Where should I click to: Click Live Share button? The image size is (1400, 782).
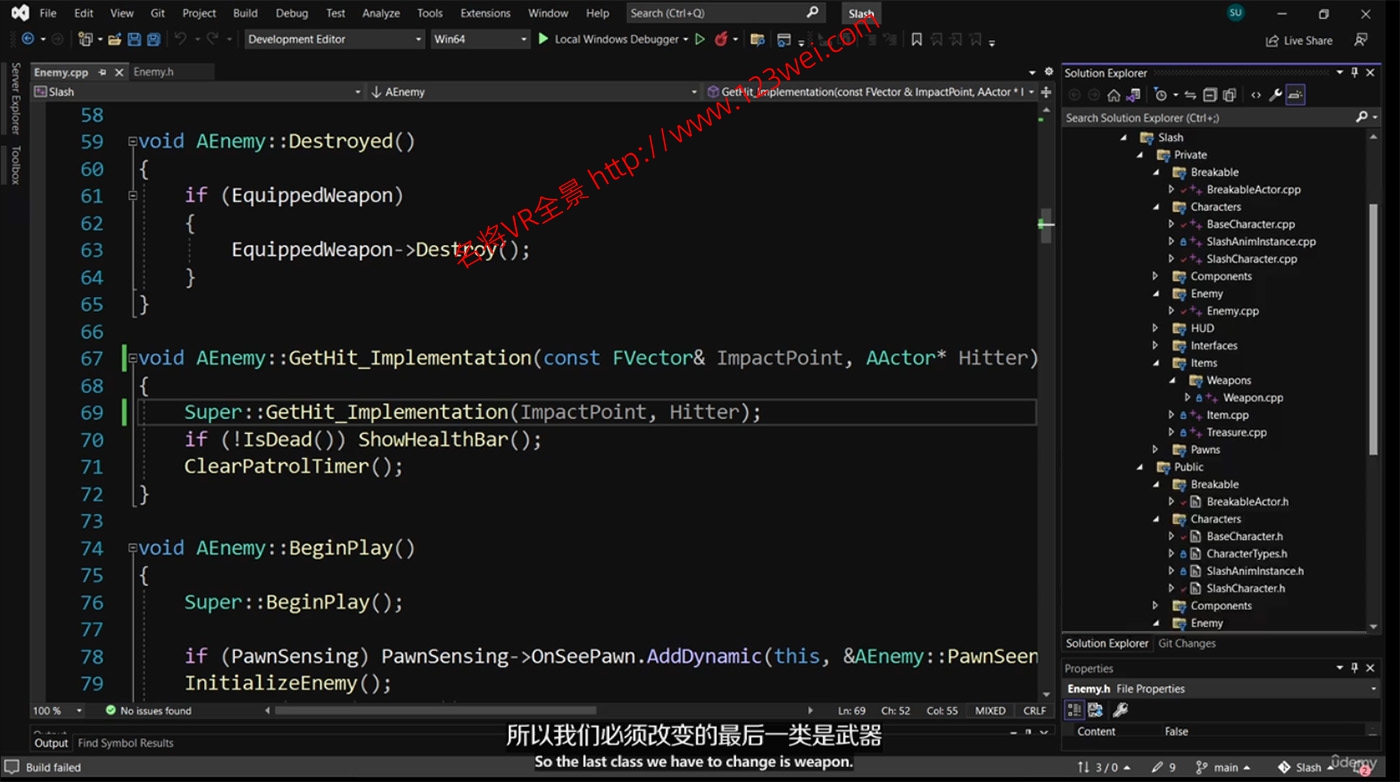(1299, 41)
